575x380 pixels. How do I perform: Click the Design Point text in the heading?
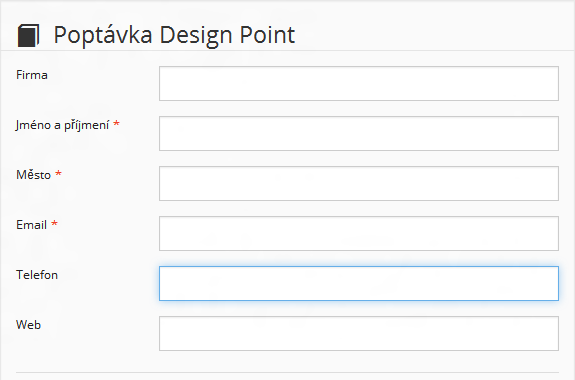(227, 36)
